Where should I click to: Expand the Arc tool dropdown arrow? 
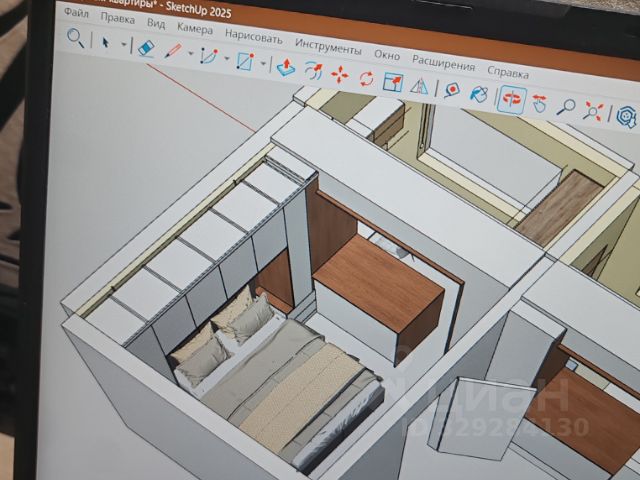pos(227,58)
